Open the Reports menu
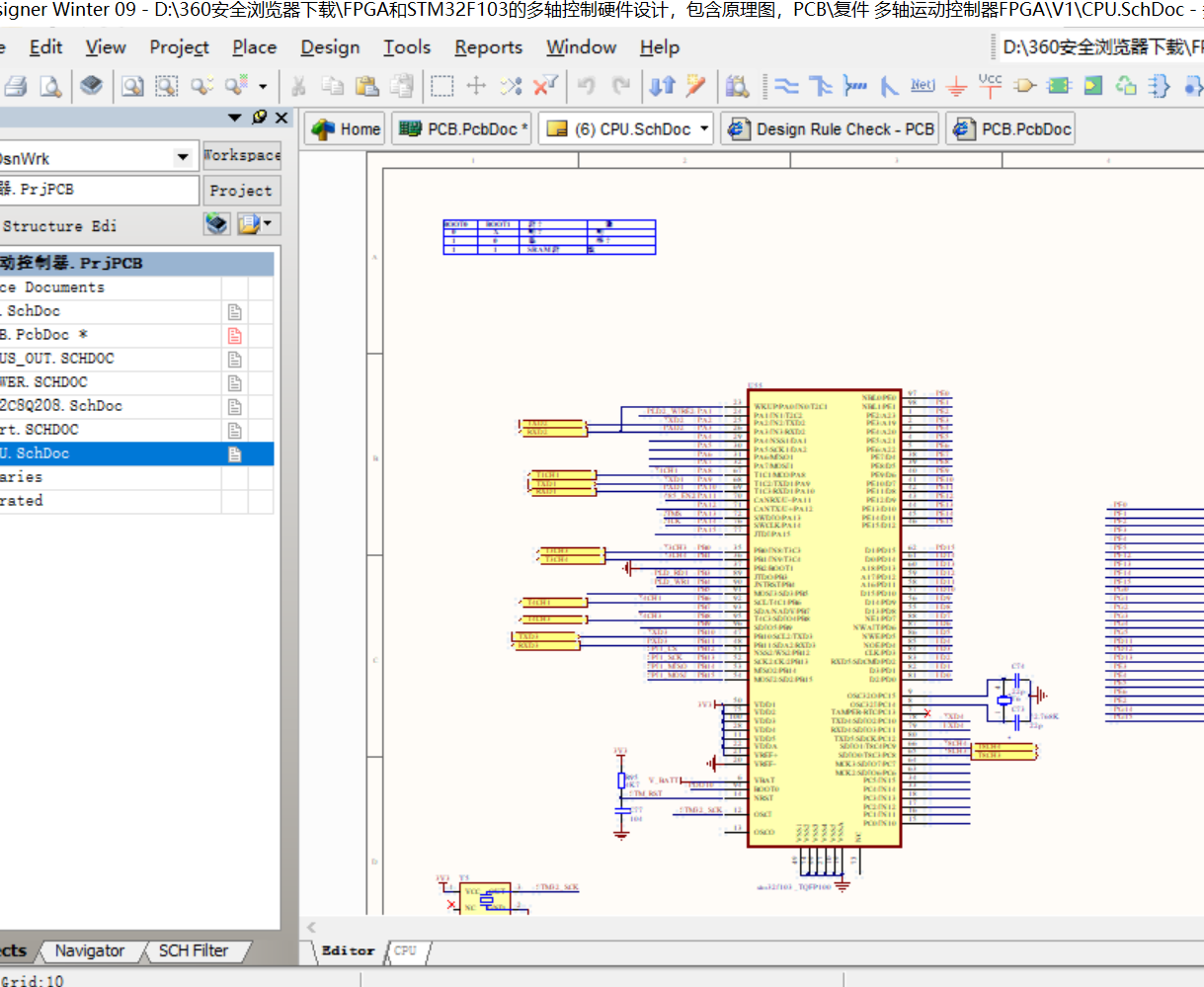1204x987 pixels. pos(489,46)
